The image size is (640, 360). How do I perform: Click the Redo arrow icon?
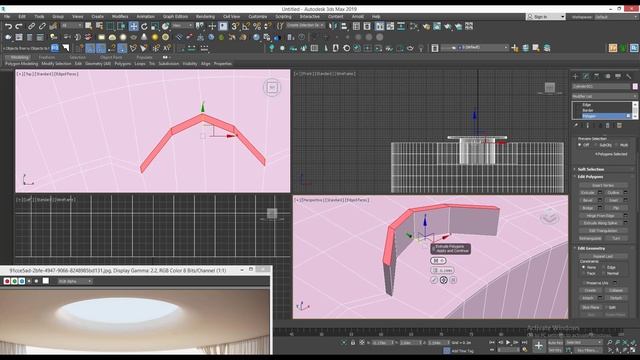[x=19, y=27]
